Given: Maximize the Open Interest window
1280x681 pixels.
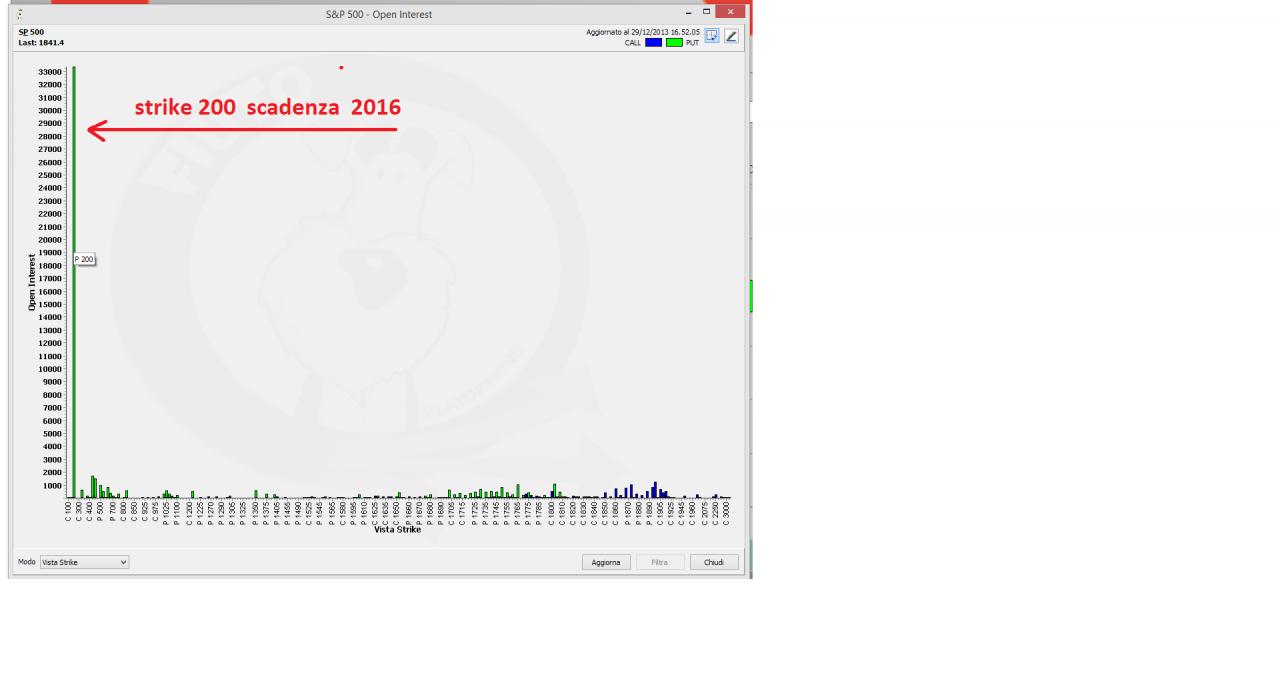Looking at the screenshot, I should coord(706,11).
